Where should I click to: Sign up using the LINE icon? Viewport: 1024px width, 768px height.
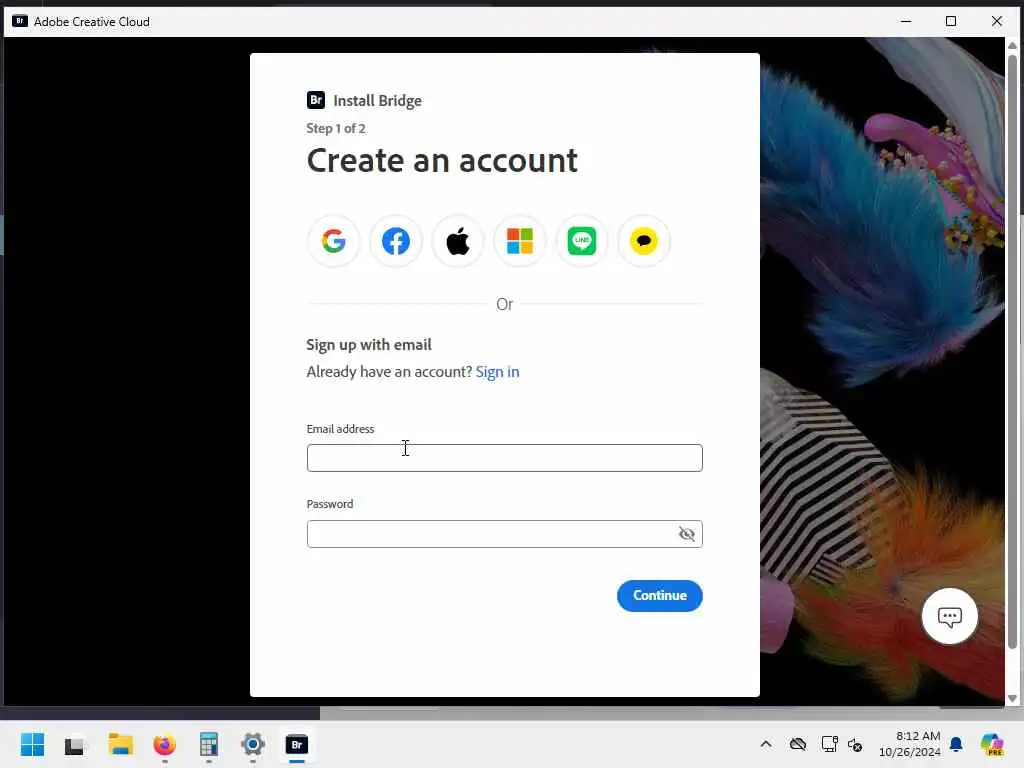(x=582, y=241)
